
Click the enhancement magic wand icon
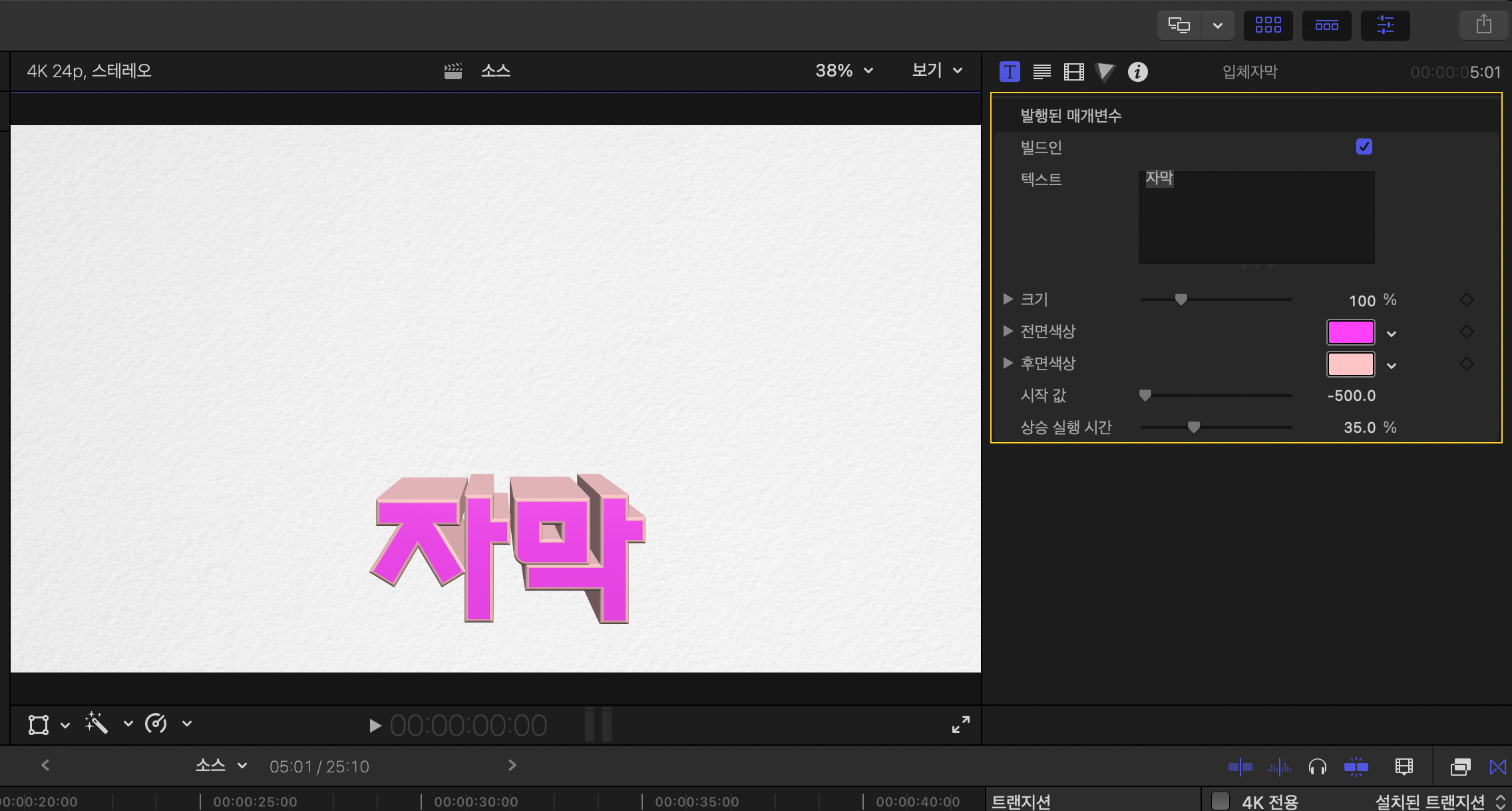96,723
